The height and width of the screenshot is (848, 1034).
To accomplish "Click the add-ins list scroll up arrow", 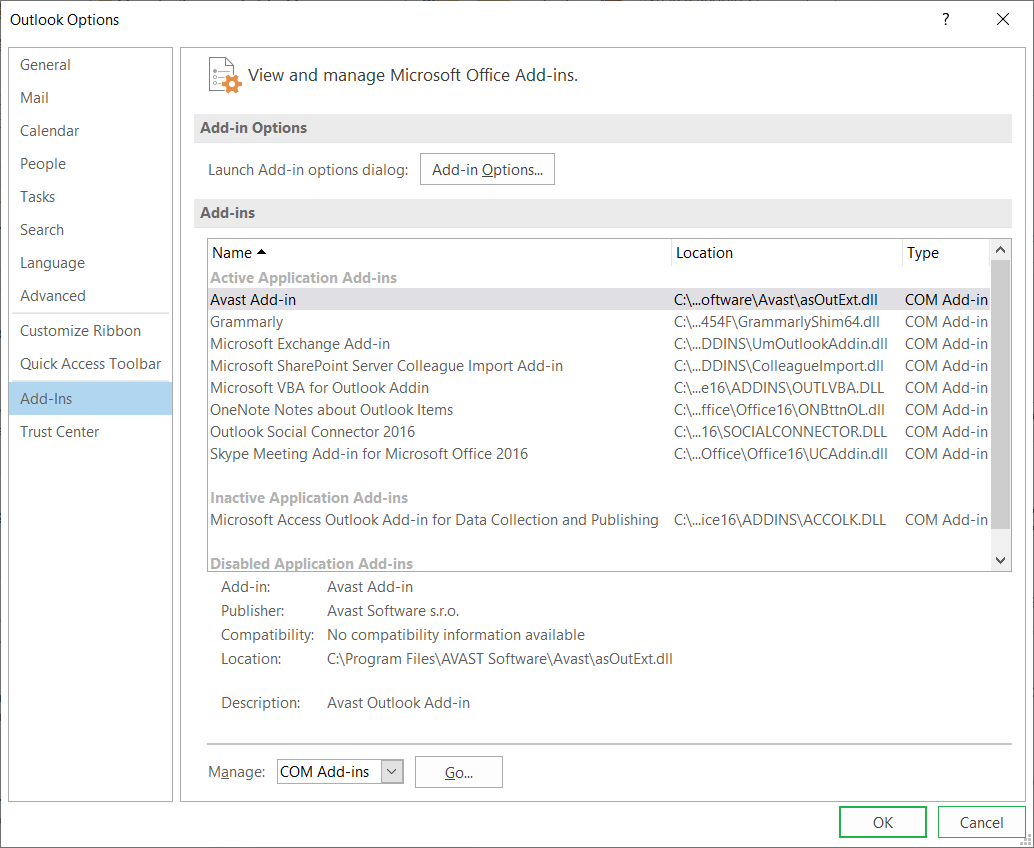I will coord(1000,250).
